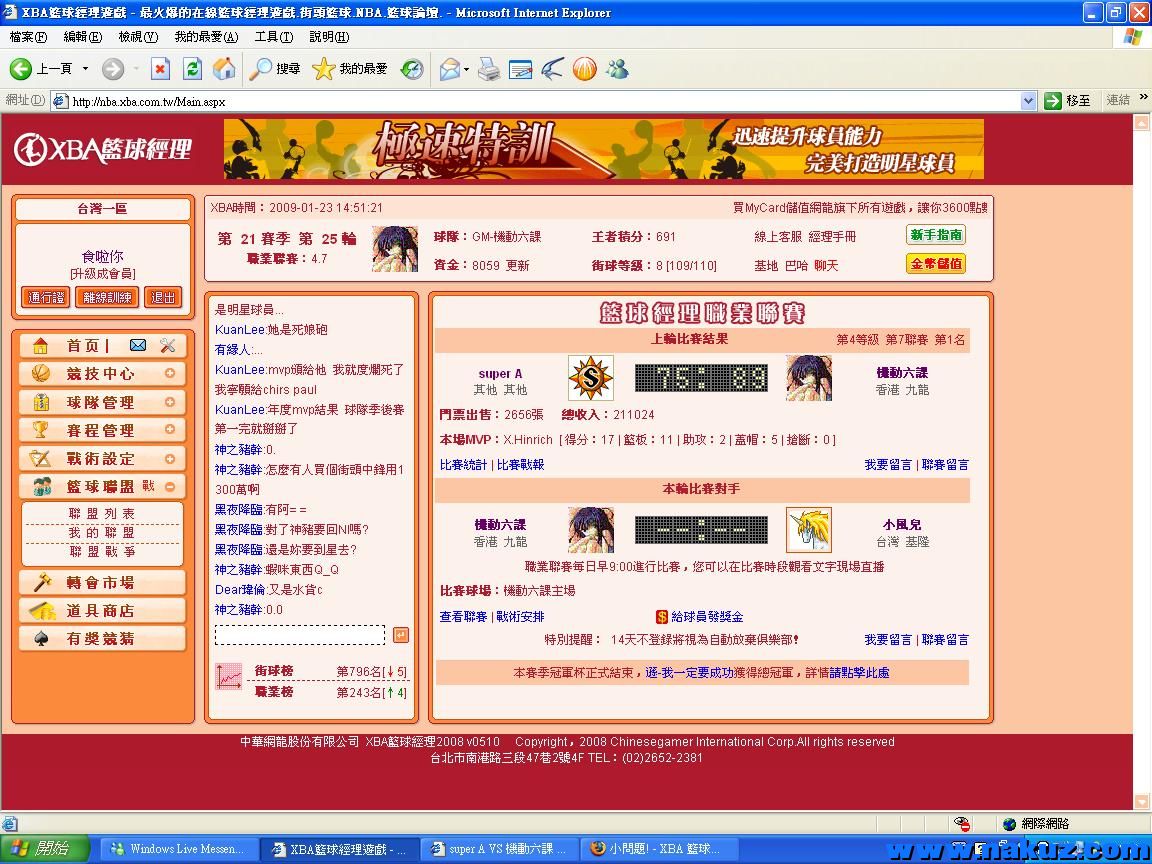Image resolution: width=1152 pixels, height=864 pixels.
Task: Click the Stop page loading icon
Action: click(x=160, y=69)
